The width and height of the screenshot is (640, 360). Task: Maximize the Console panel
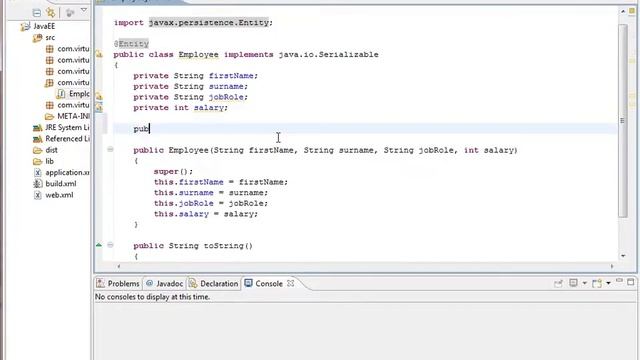[631, 282]
